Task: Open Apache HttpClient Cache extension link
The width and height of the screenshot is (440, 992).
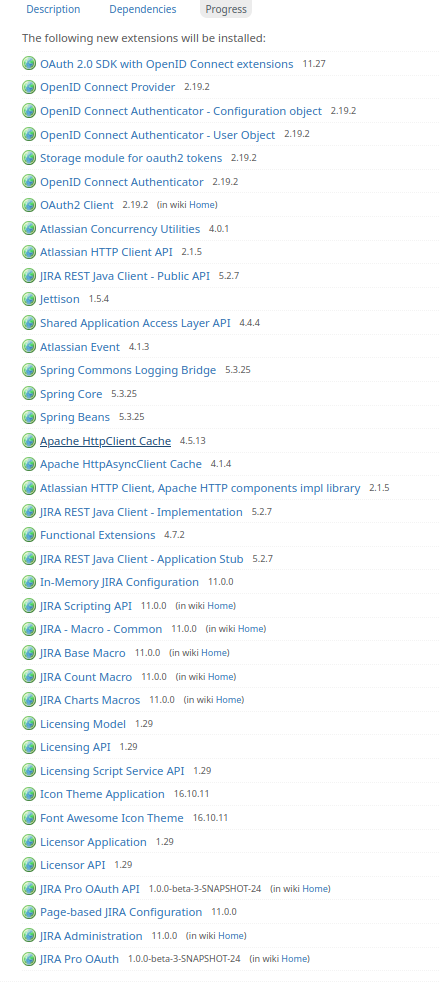Action: click(105, 441)
